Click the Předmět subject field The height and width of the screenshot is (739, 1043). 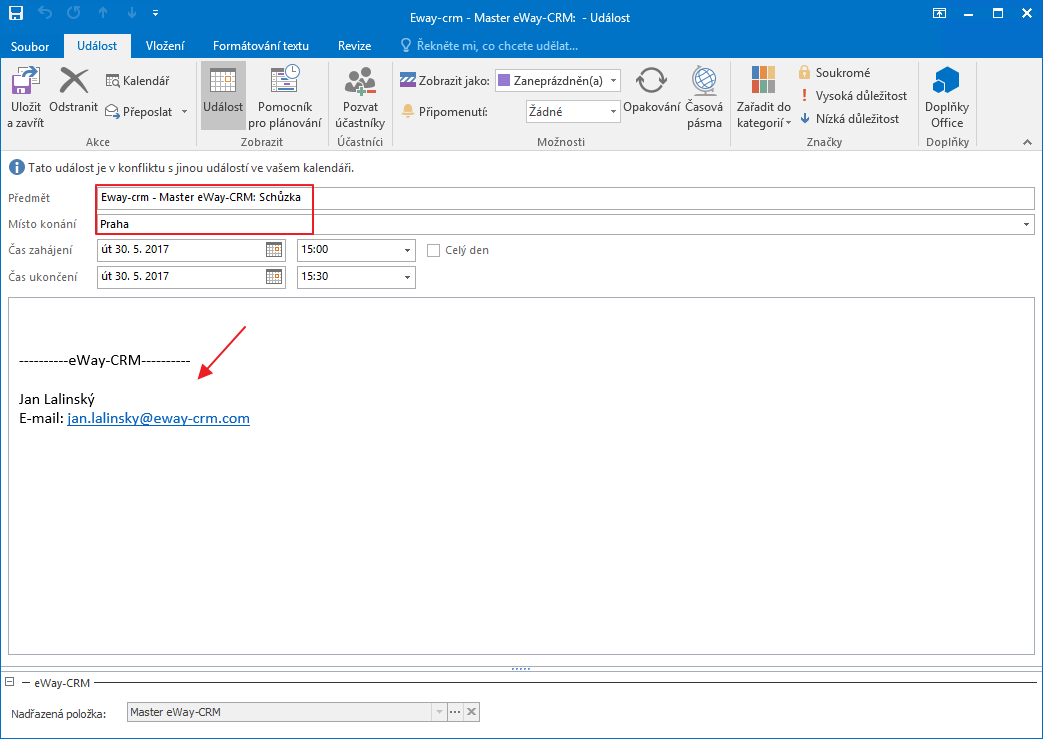coord(565,198)
